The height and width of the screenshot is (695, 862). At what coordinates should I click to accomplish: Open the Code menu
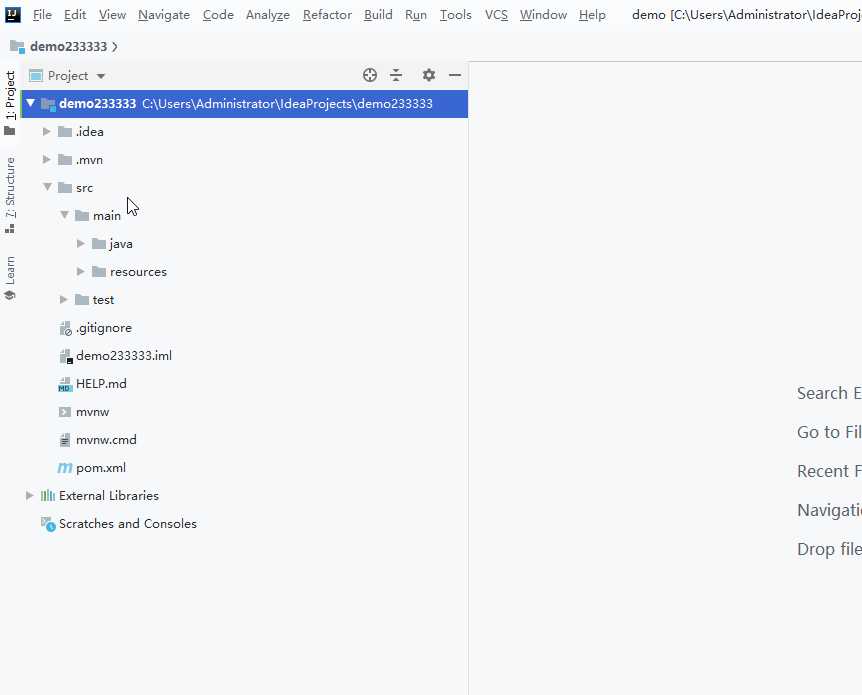pos(218,15)
